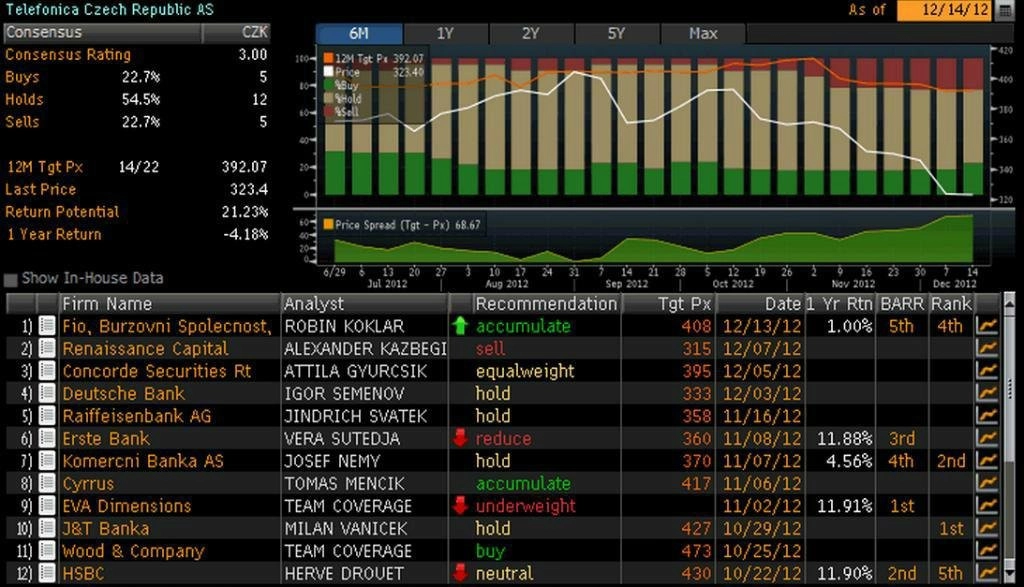Open report document icon for Fio, Burzovni Spolecnost
This screenshot has width=1024, height=587.
(46, 326)
